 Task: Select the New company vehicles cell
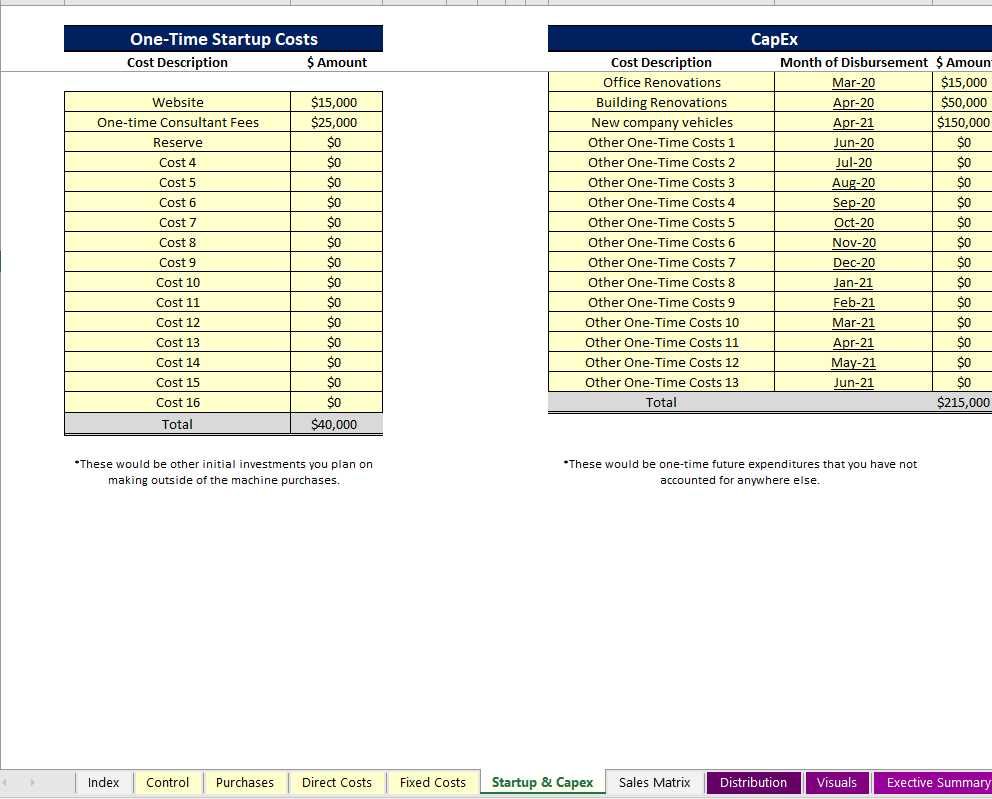coord(661,122)
